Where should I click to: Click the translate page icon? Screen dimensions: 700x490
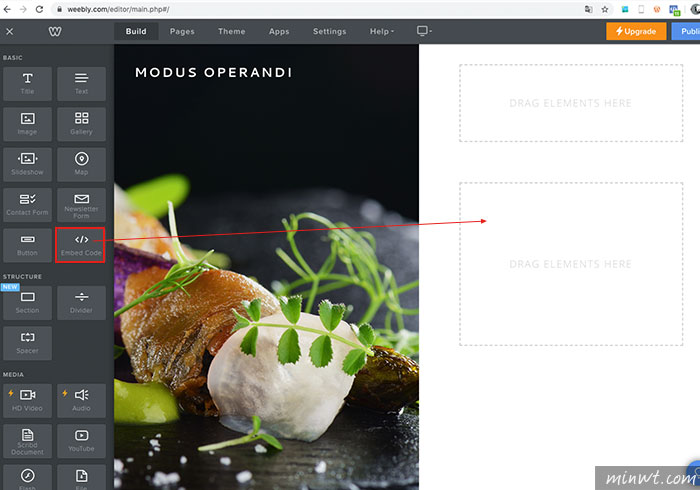click(588, 9)
